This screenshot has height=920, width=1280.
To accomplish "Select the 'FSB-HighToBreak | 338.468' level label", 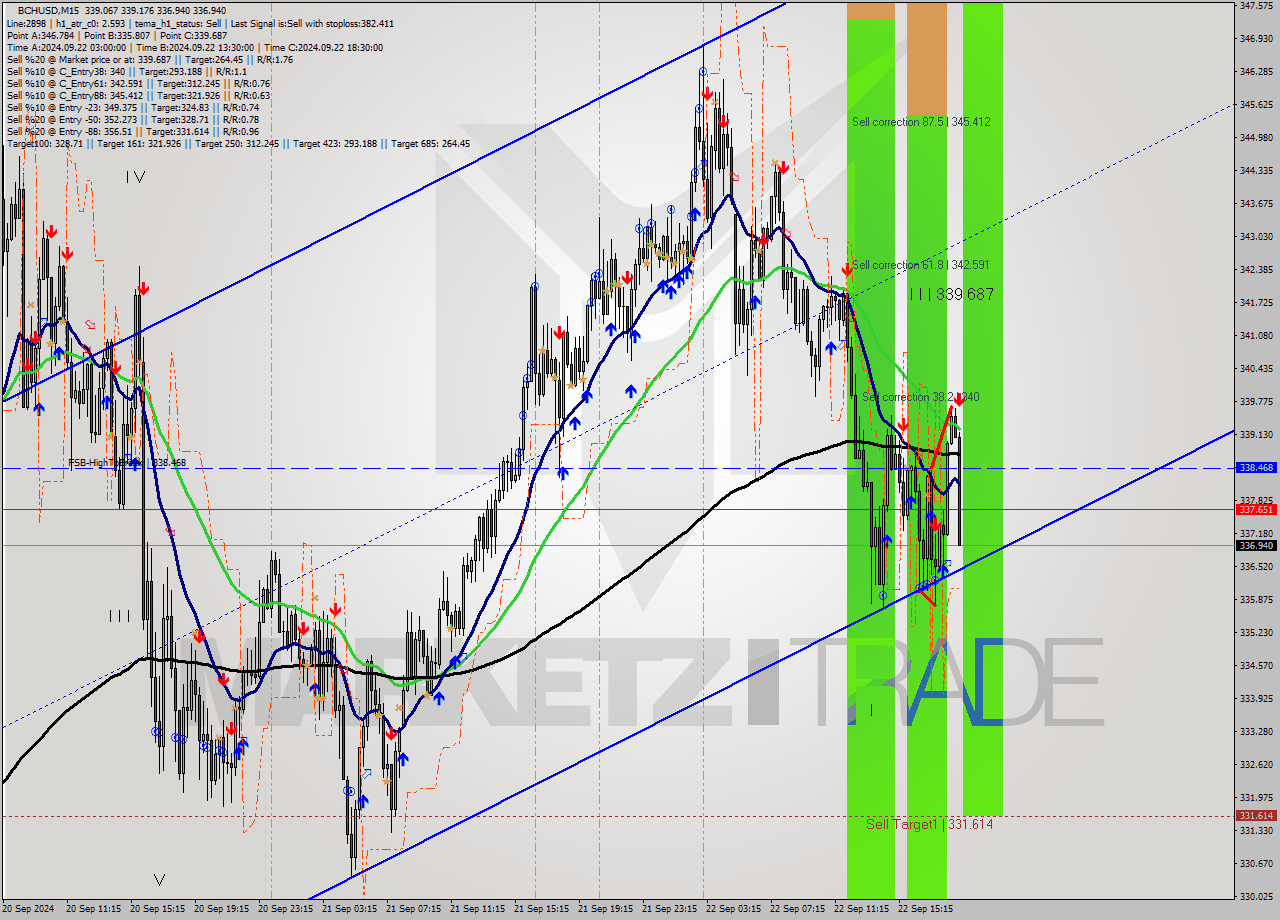I will (127, 463).
